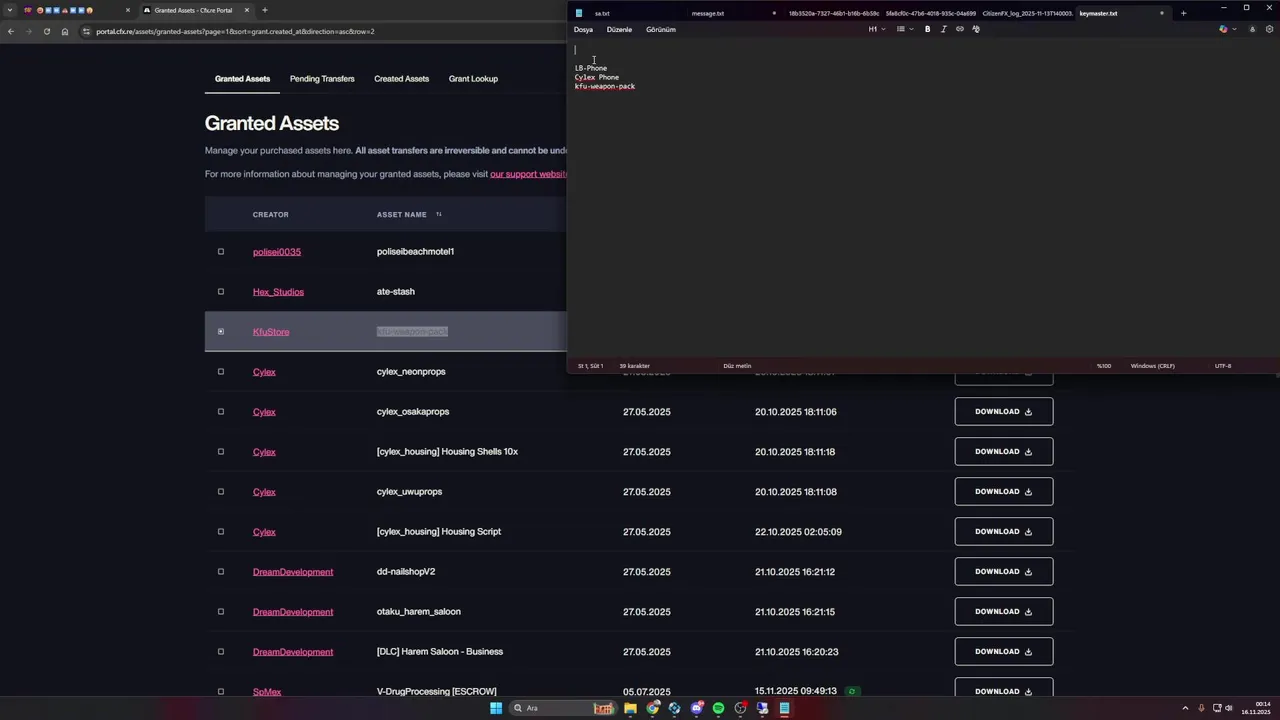The width and height of the screenshot is (1280, 720).
Task: Open a new browser tab
Action: [x=264, y=10]
